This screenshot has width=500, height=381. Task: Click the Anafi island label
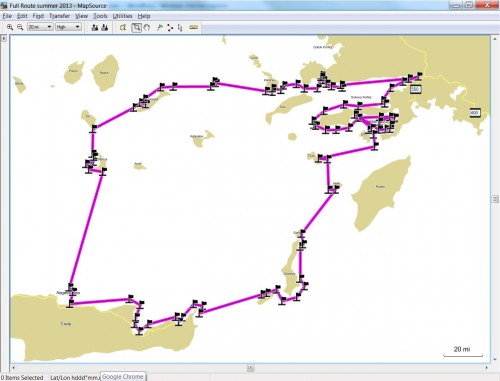coord(138,164)
